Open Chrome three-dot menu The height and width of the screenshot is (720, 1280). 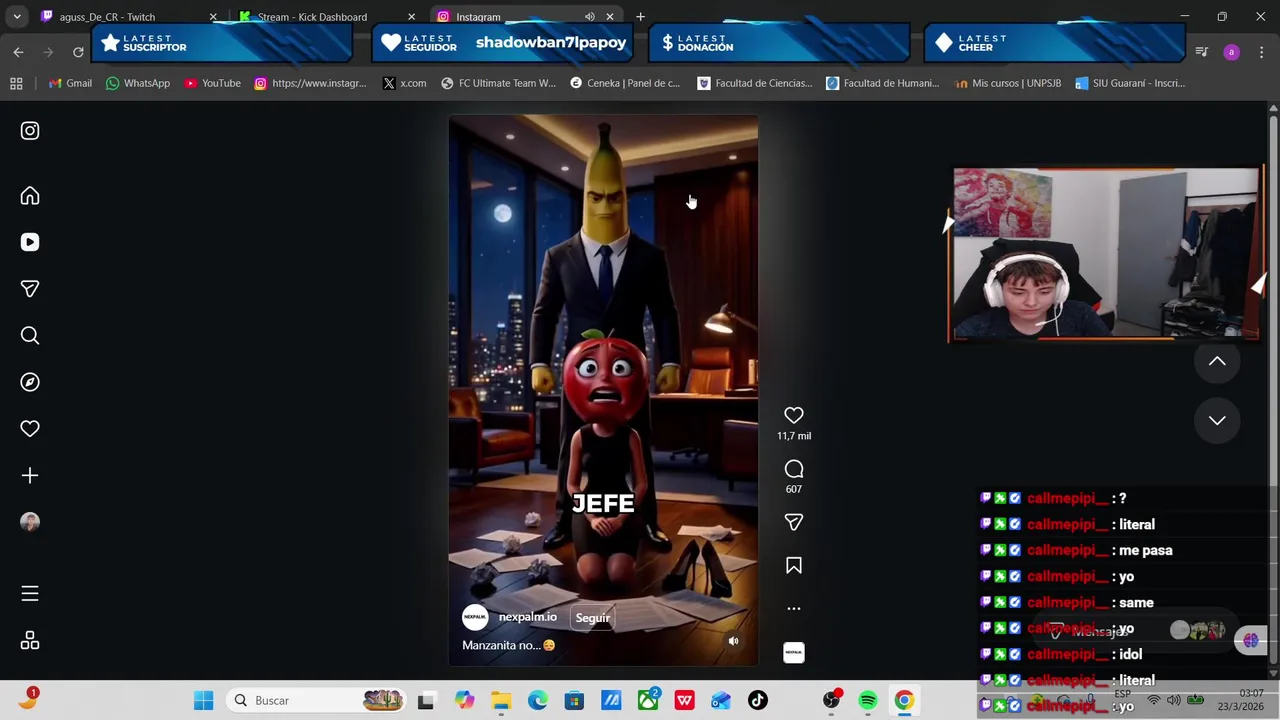(1261, 52)
